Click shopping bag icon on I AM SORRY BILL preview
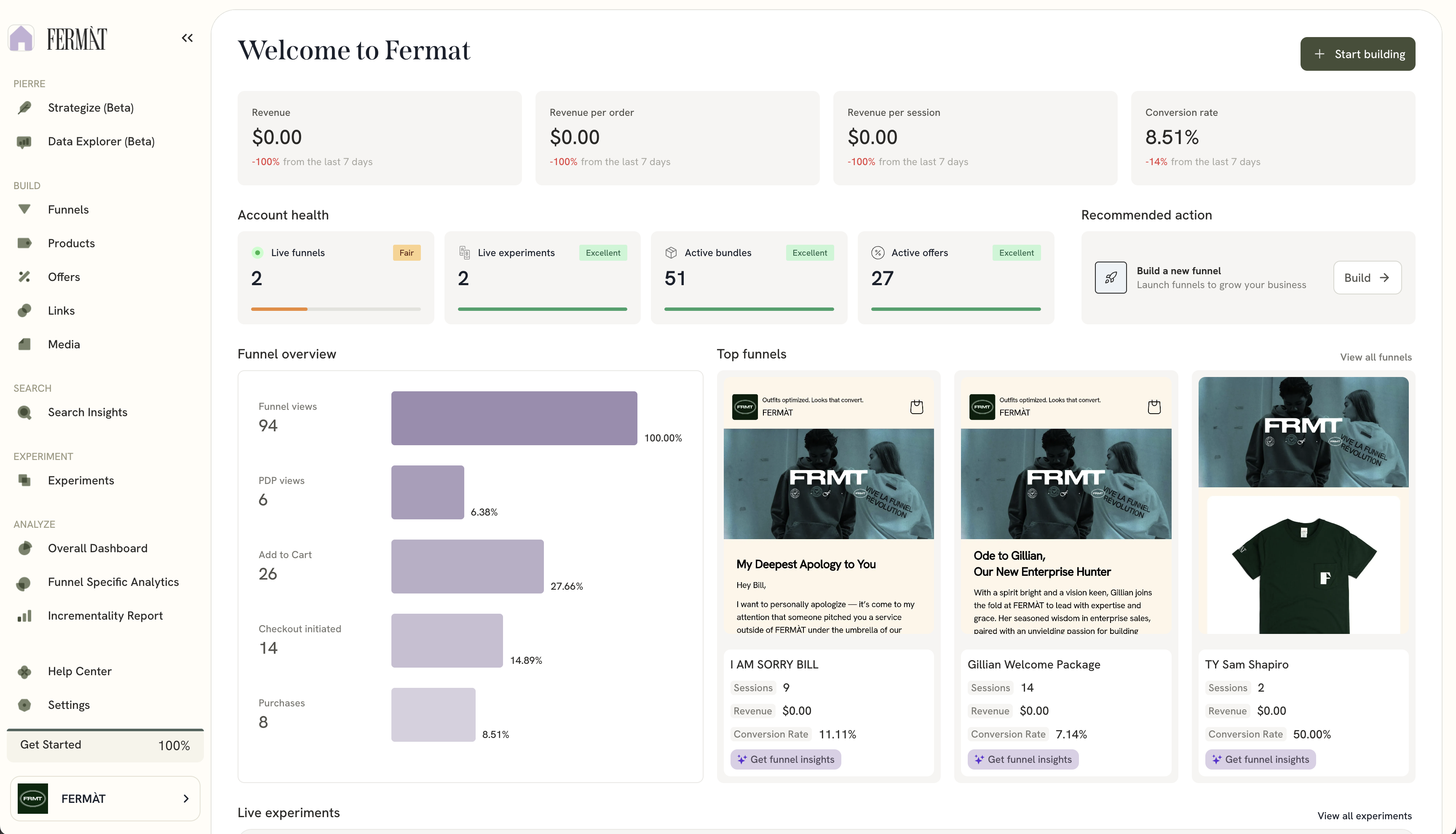 tap(916, 407)
